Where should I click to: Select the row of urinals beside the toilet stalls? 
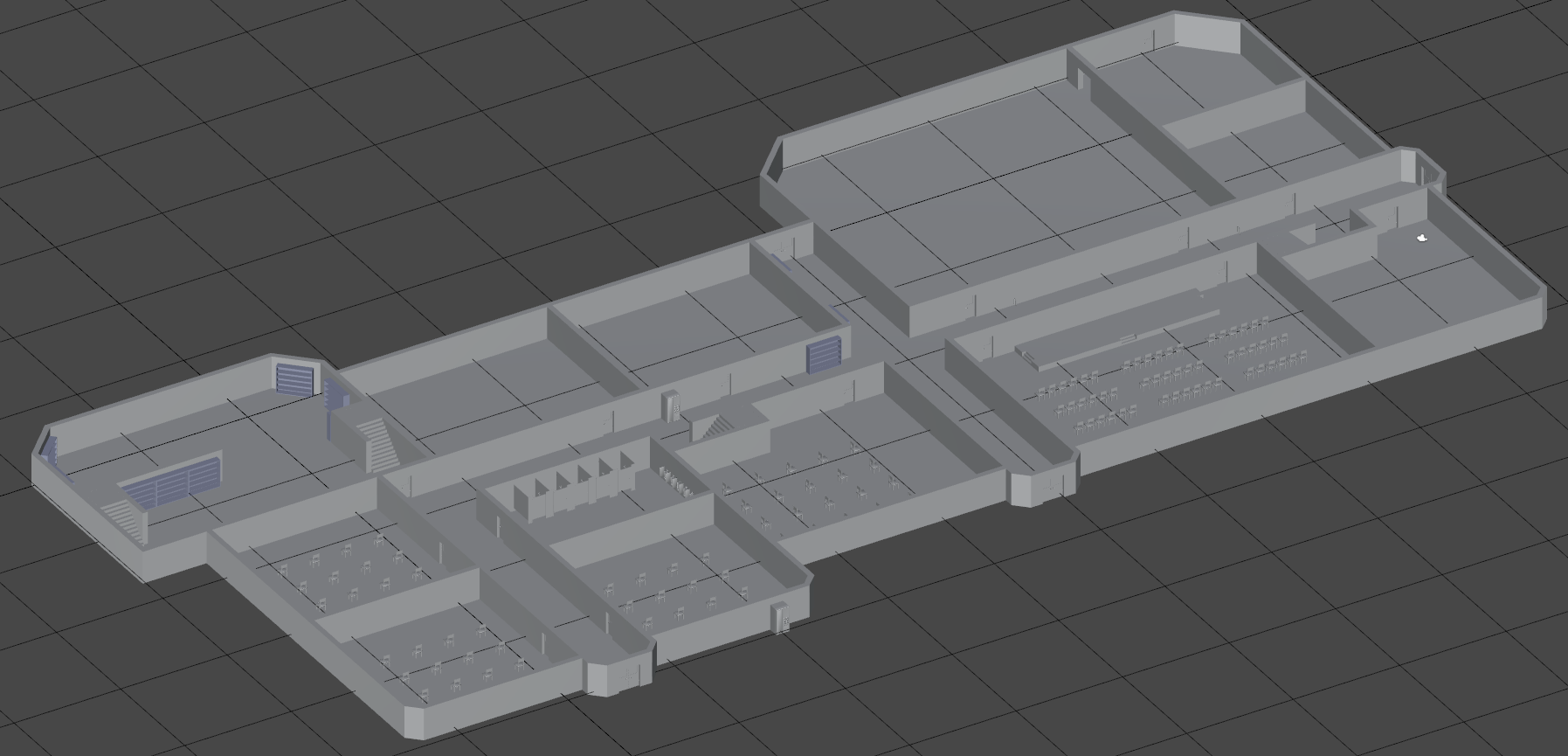676,480
